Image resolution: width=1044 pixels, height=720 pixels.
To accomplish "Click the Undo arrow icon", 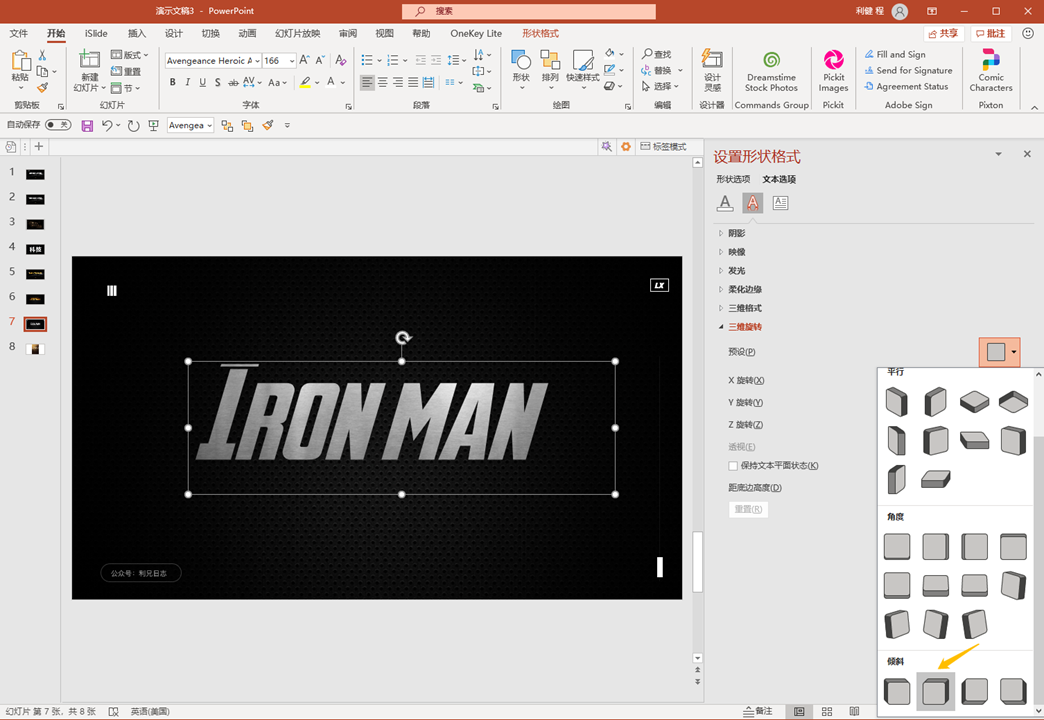I will [x=107, y=125].
